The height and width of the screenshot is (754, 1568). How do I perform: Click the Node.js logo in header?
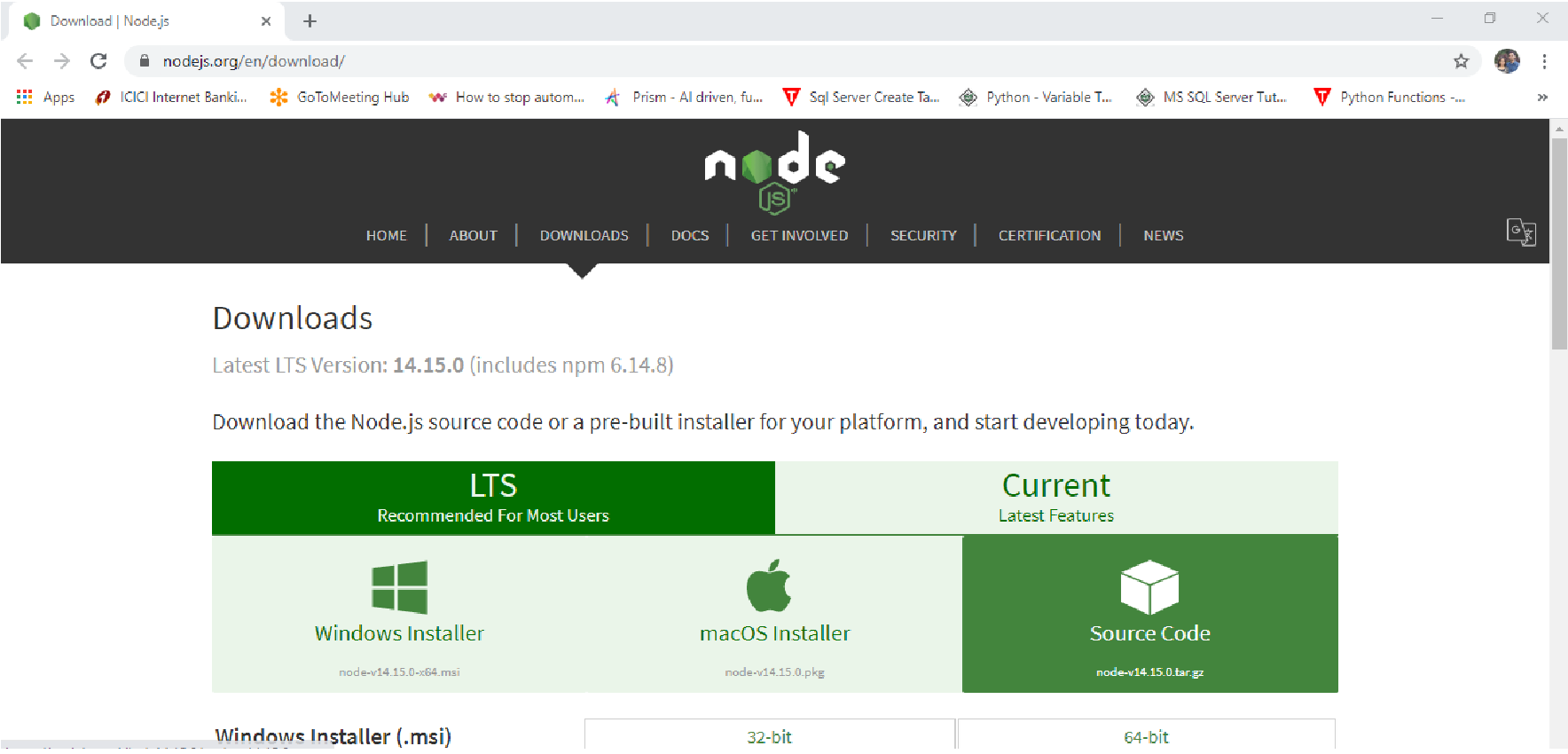pos(774,171)
